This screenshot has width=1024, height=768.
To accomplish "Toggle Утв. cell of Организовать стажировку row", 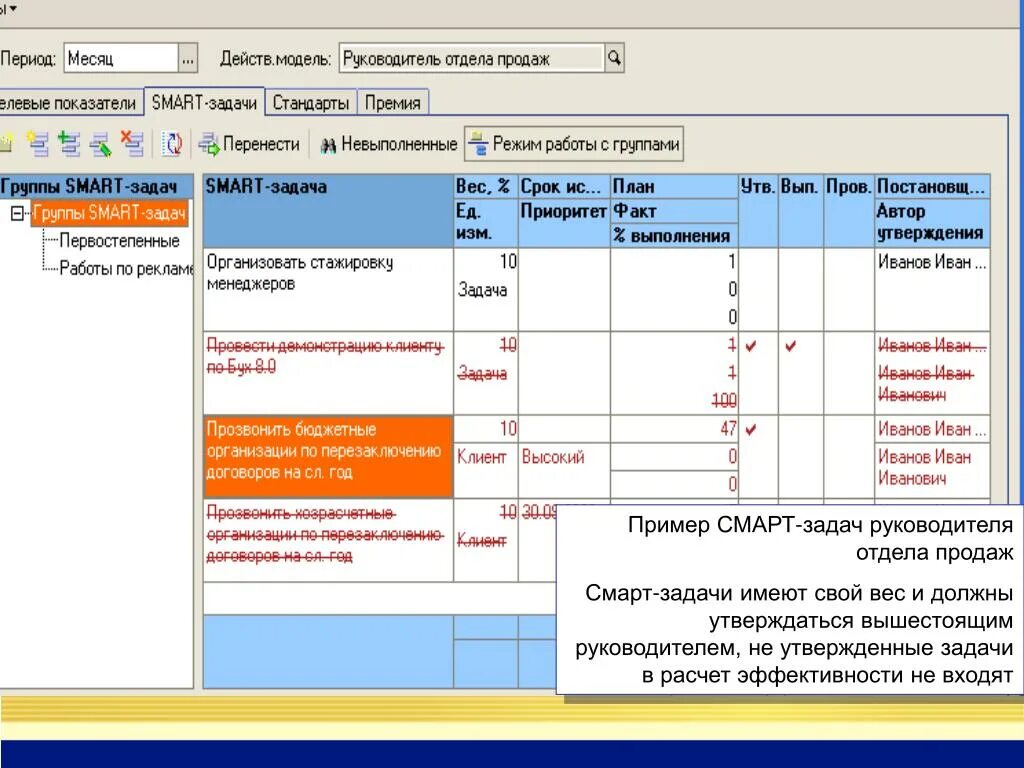I will coord(758,289).
